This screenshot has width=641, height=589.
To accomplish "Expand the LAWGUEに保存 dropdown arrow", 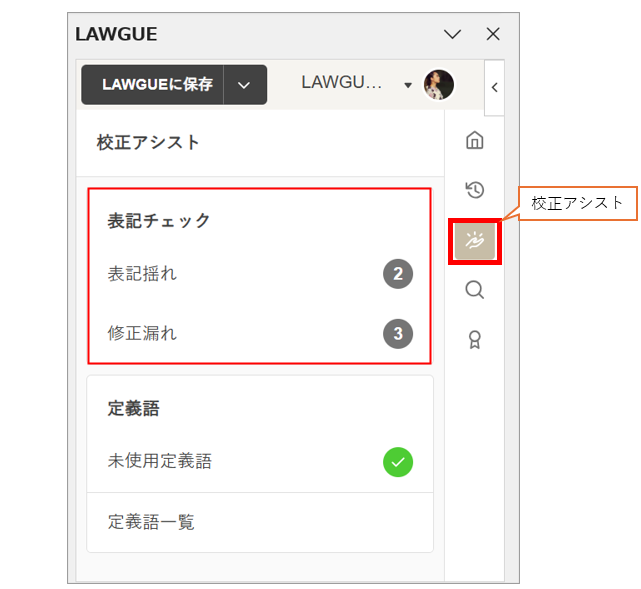I will tap(245, 85).
